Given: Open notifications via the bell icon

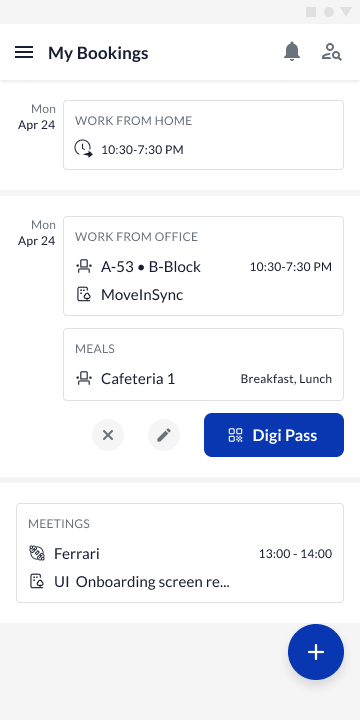Looking at the screenshot, I should point(292,51).
